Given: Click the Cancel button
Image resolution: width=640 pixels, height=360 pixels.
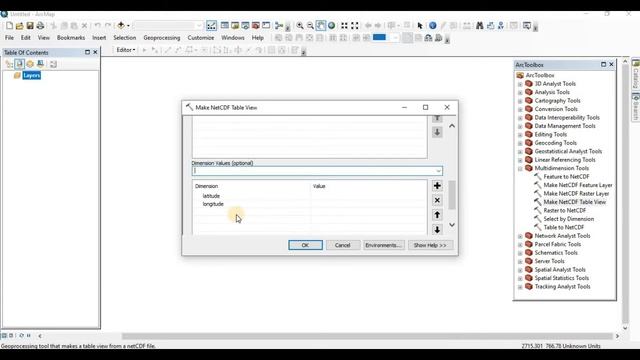Looking at the screenshot, I should [x=342, y=245].
